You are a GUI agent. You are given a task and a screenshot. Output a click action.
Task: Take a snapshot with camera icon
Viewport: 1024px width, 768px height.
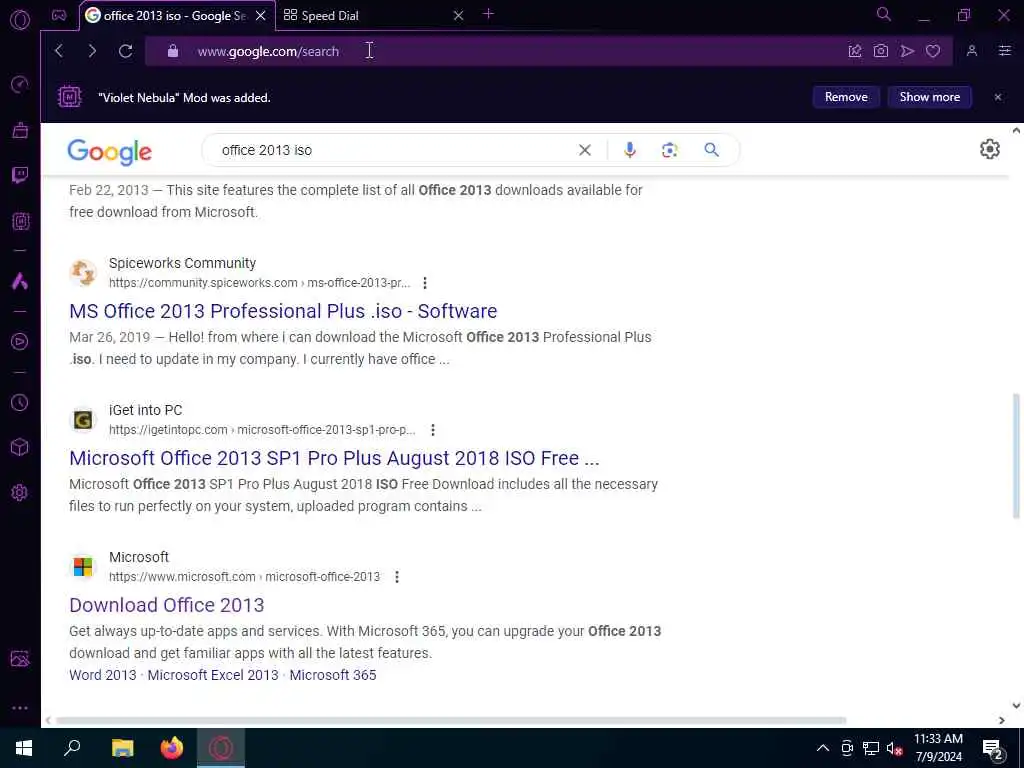coord(881,51)
